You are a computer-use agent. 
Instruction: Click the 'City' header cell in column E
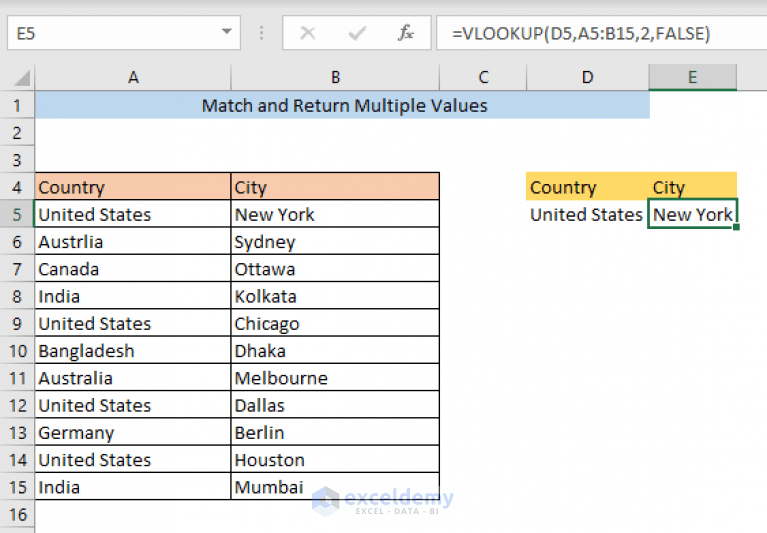tap(693, 187)
